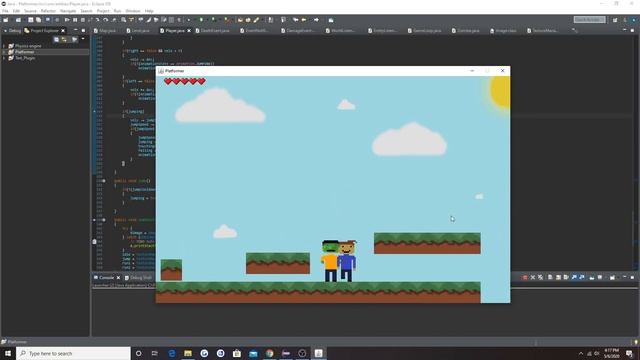Click the Save All toolbar icon
The image size is (640, 360).
[38, 20]
